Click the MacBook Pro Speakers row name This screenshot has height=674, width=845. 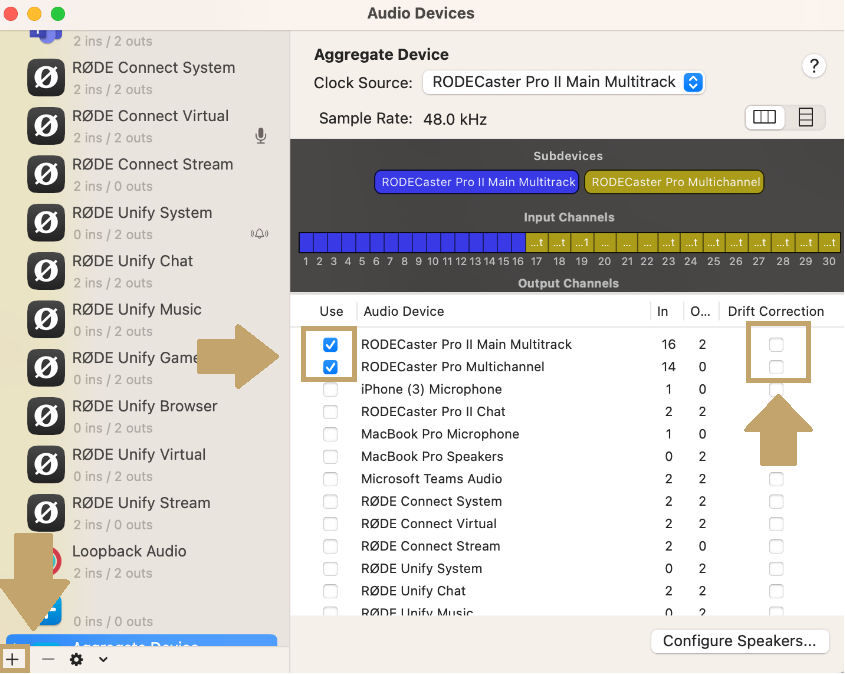point(432,457)
